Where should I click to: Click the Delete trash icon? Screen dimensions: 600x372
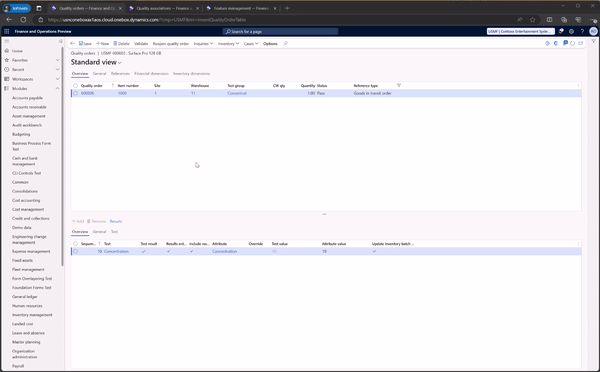(115, 44)
